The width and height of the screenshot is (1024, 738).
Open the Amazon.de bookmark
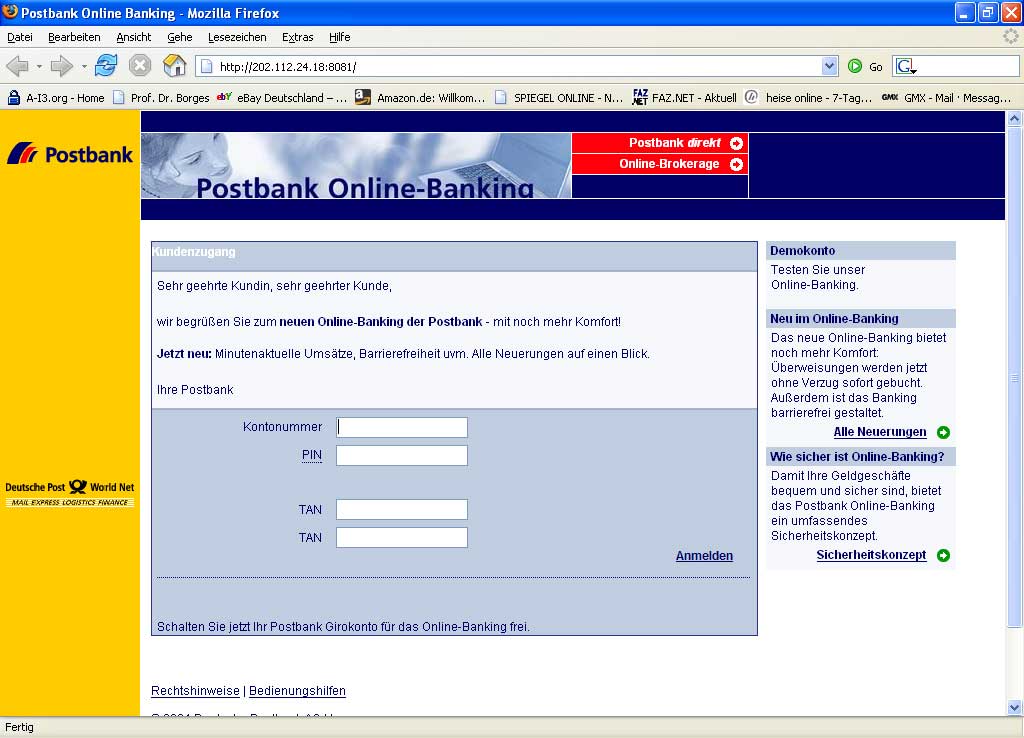(421, 98)
